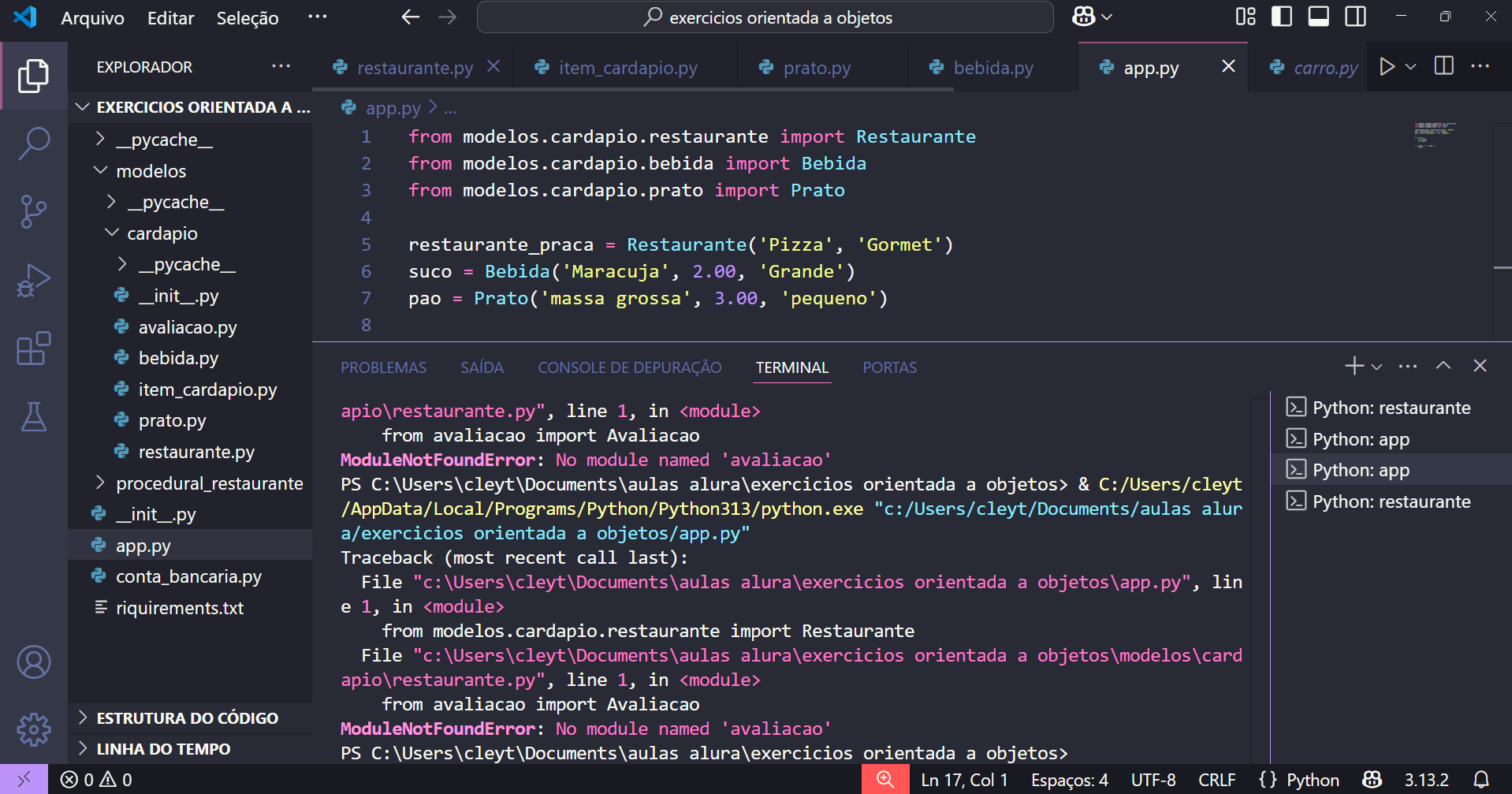1512x794 pixels.
Task: Open the Seleção menu
Action: pos(248,17)
